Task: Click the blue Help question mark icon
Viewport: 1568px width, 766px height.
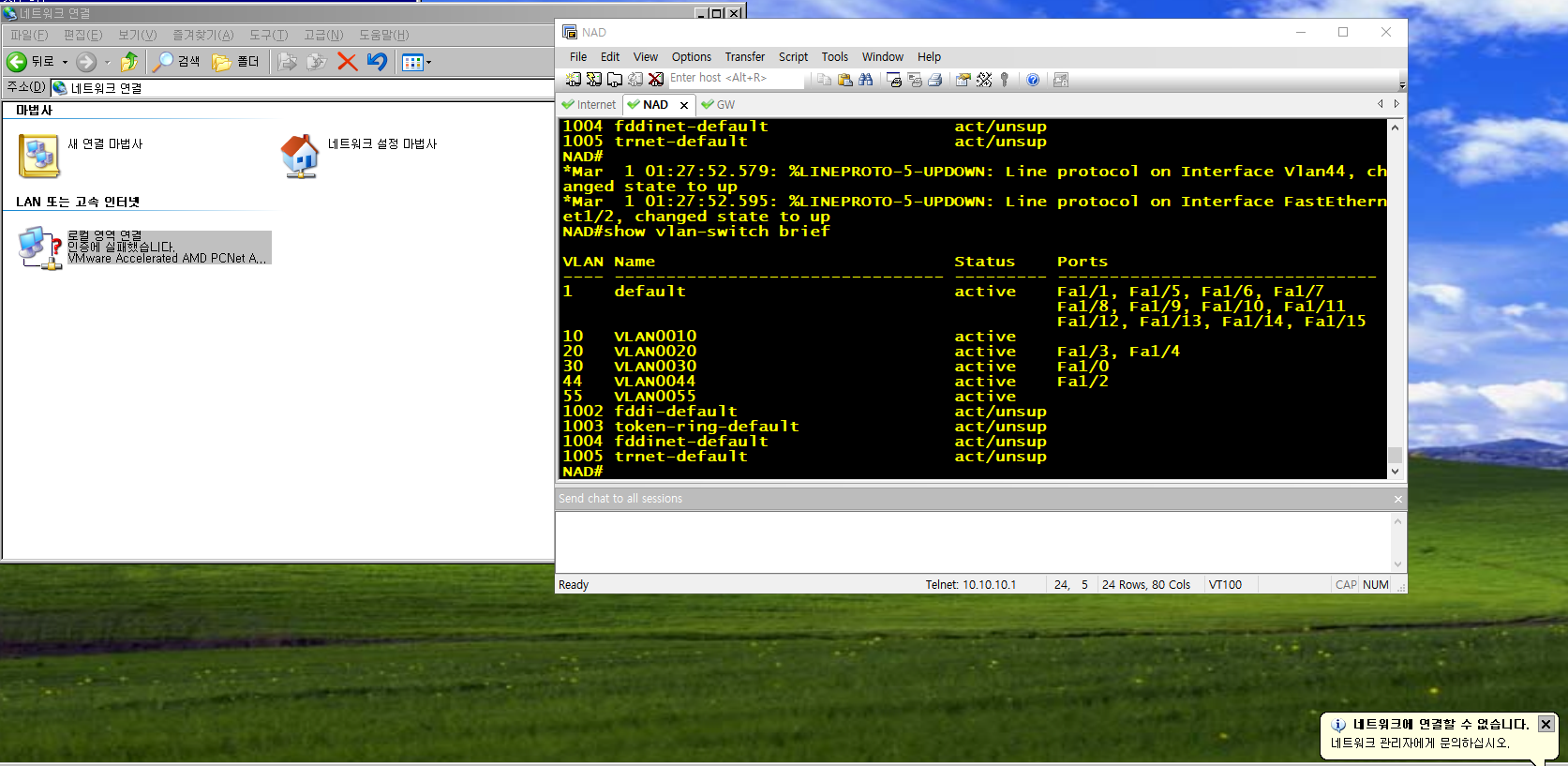Action: [x=1032, y=80]
